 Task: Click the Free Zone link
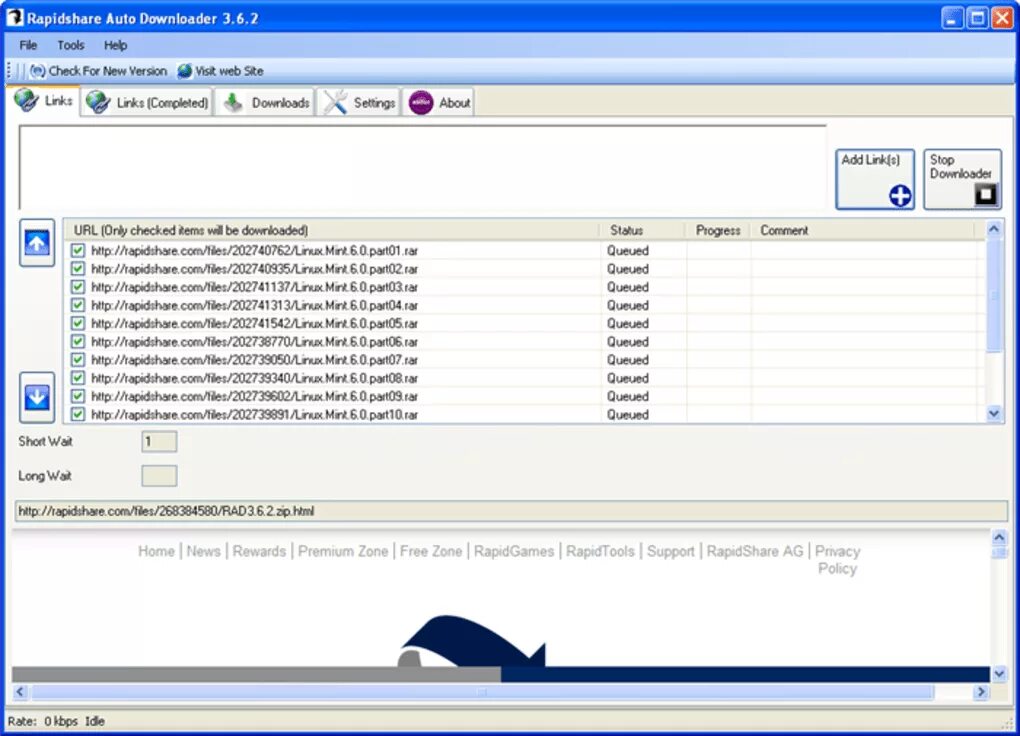click(x=431, y=551)
